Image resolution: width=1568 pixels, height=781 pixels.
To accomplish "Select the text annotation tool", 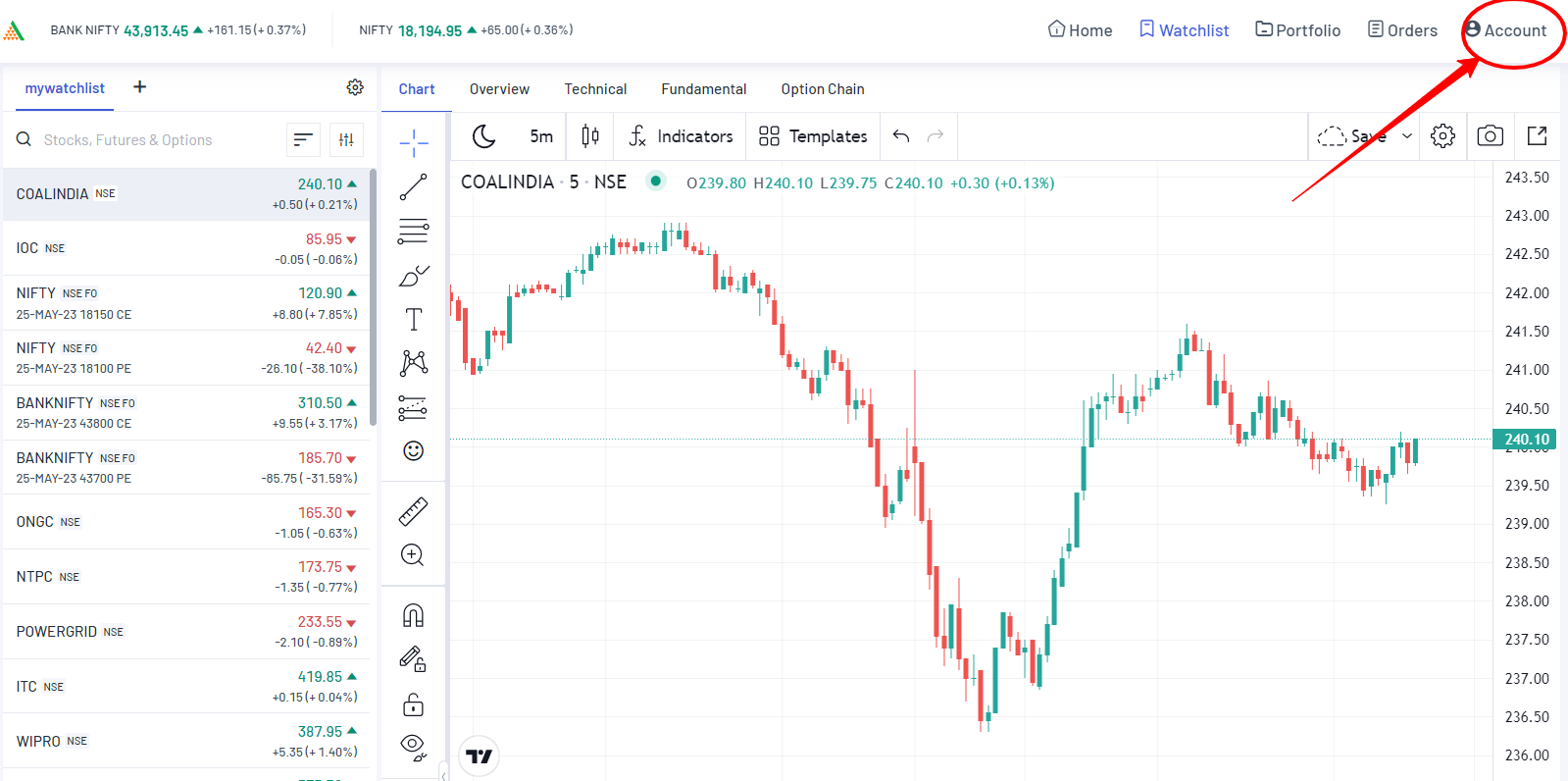I will pyautogui.click(x=414, y=320).
